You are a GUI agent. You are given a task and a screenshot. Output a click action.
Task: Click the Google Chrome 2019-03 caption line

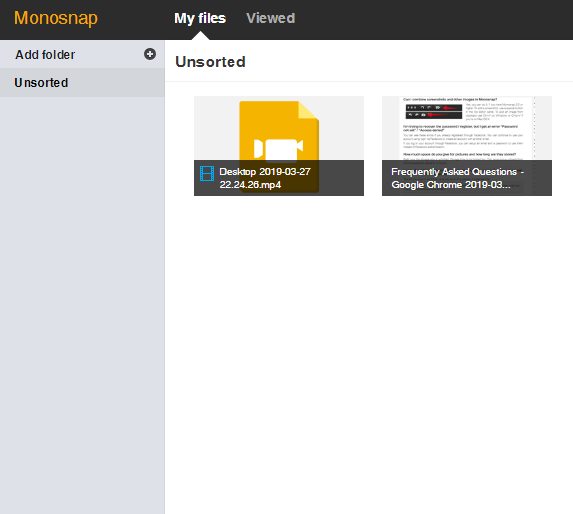tap(451, 185)
